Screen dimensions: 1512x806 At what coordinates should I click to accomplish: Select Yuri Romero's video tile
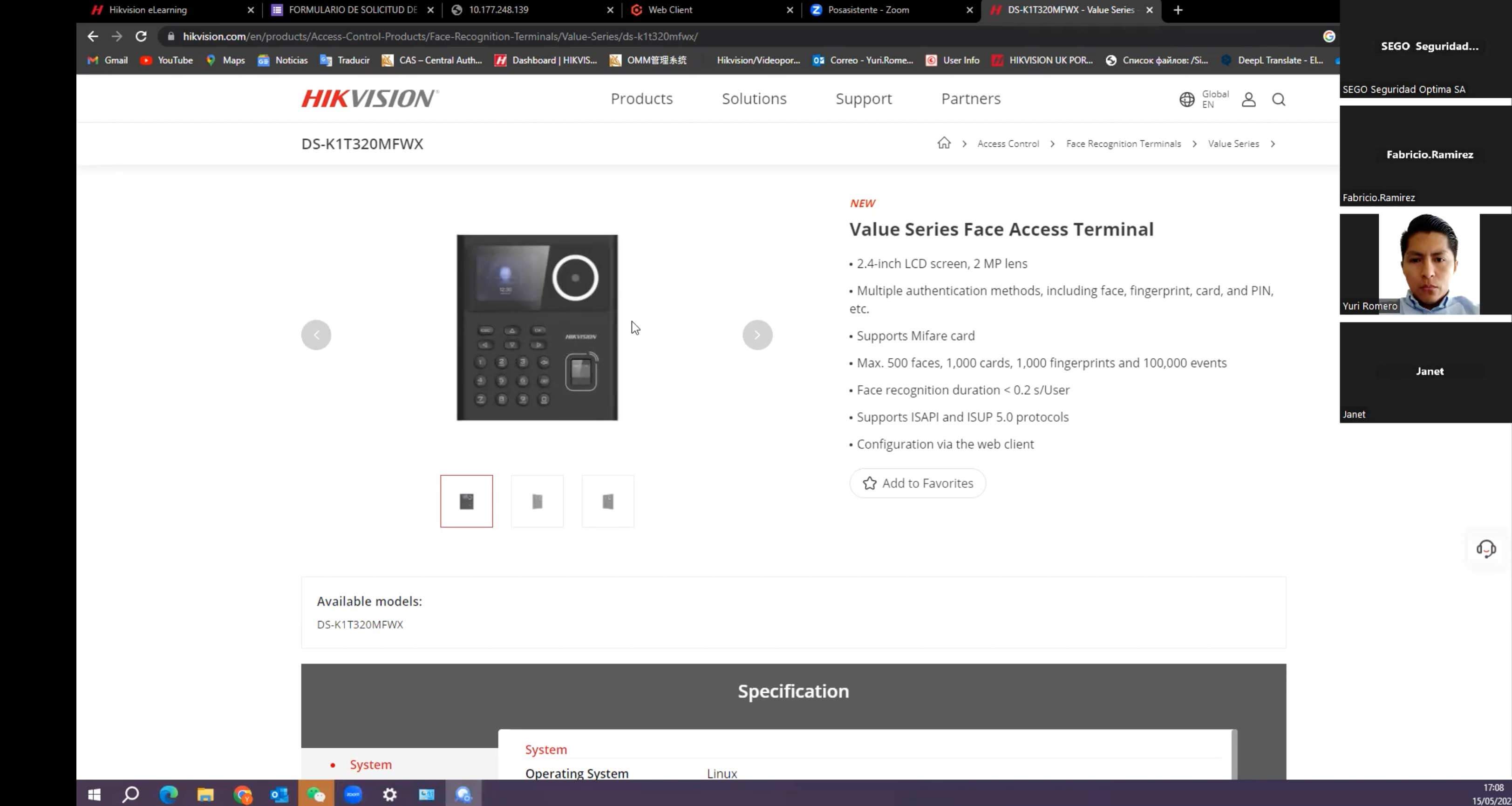1425,264
